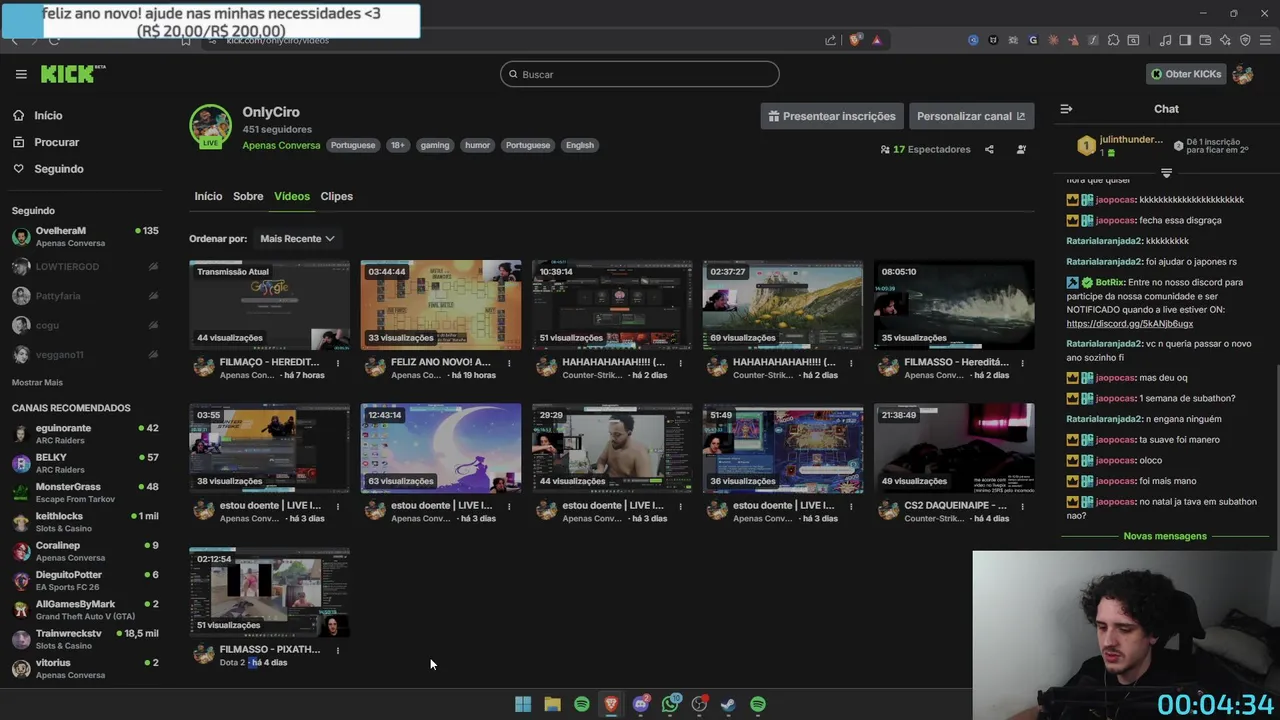Click Mostrar Mais in sidebar

tap(37, 382)
